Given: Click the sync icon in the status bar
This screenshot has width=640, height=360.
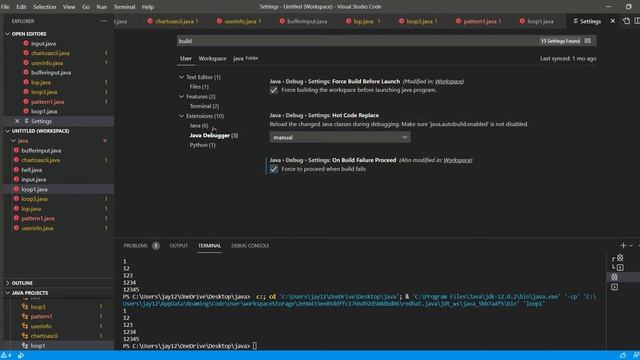Looking at the screenshot, I should tap(21, 356).
